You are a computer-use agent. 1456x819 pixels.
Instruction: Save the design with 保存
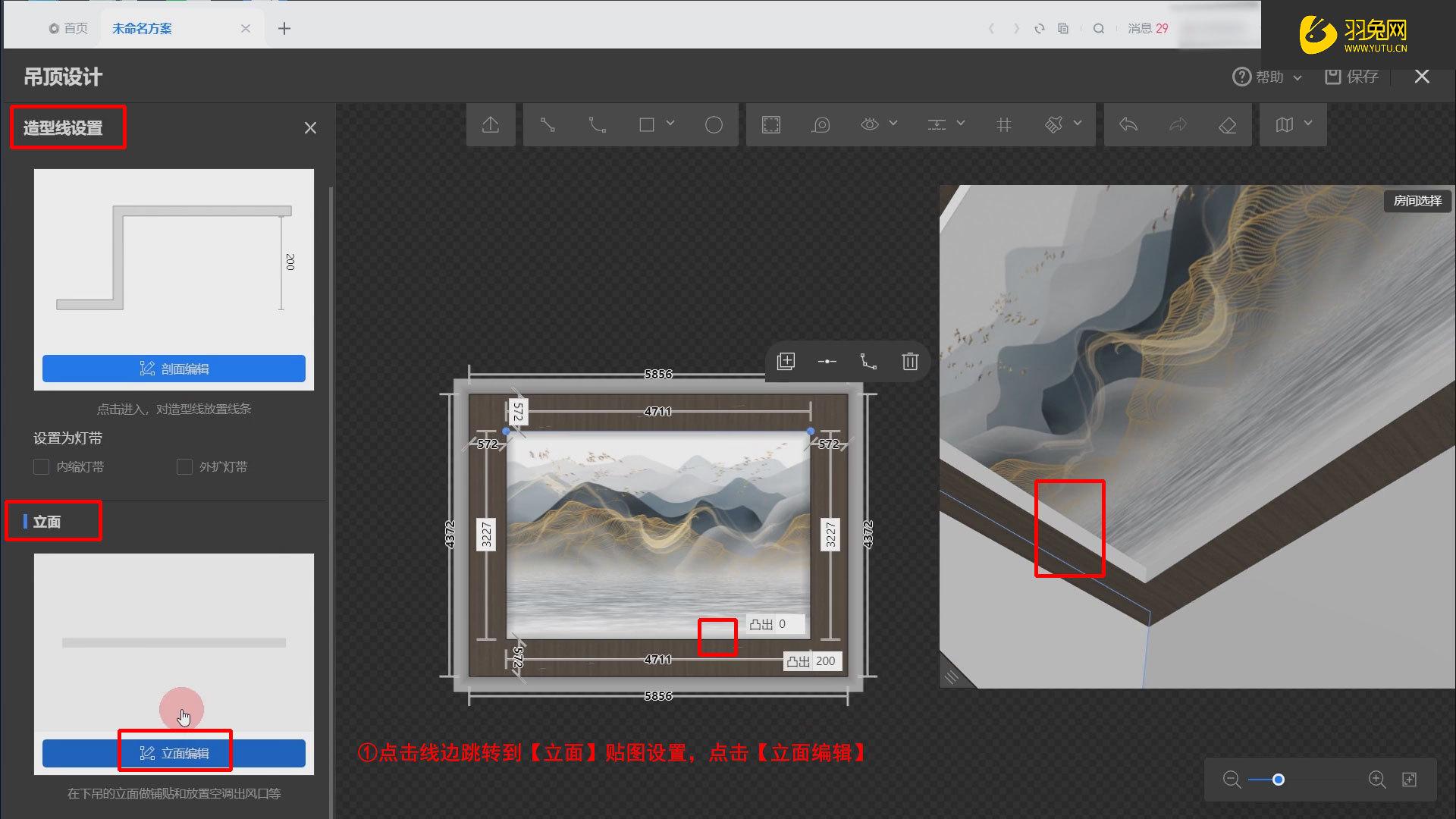[x=1351, y=77]
